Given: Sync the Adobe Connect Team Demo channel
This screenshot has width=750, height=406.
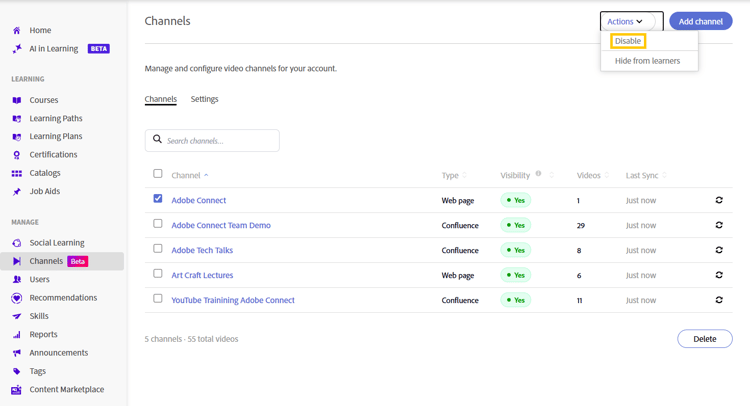Looking at the screenshot, I should click(719, 225).
